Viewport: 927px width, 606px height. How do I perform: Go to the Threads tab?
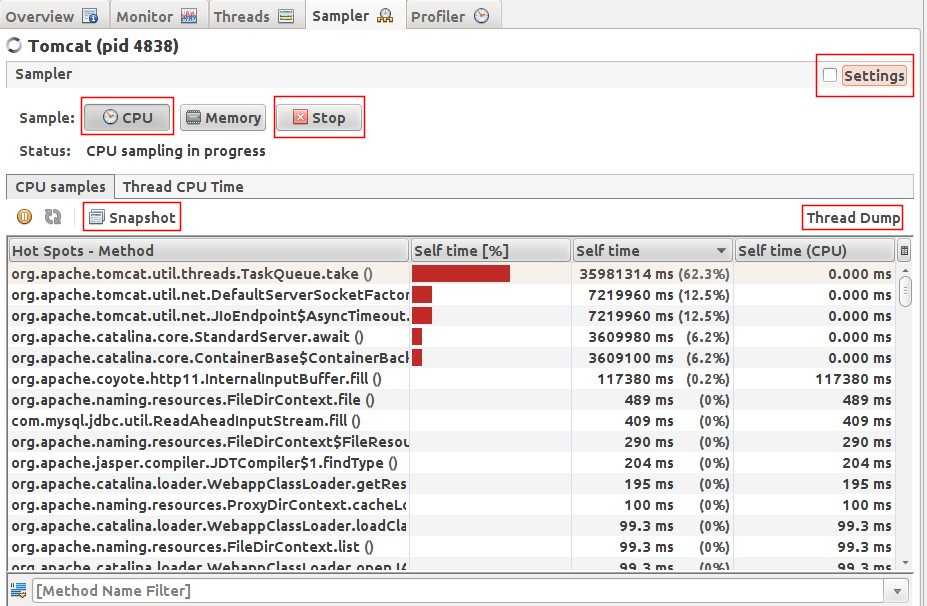coord(254,15)
